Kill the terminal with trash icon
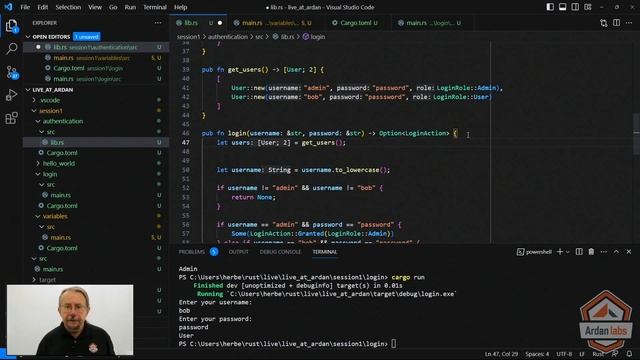 (x=591, y=252)
